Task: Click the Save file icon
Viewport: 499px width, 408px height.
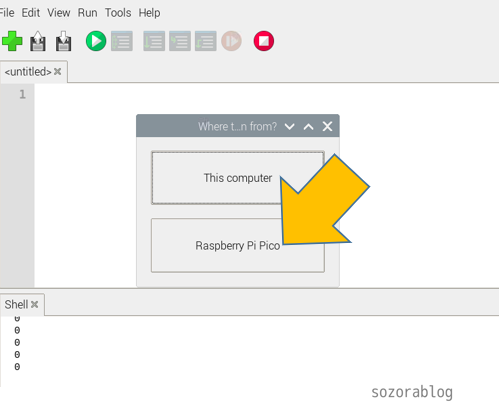Action: [63, 41]
